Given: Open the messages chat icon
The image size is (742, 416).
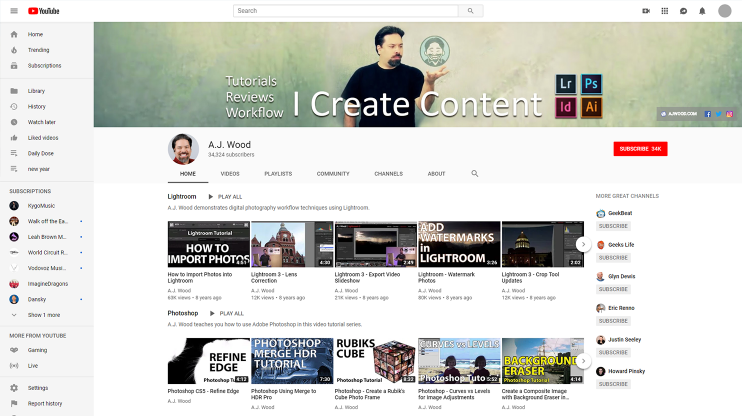Looking at the screenshot, I should (x=683, y=11).
